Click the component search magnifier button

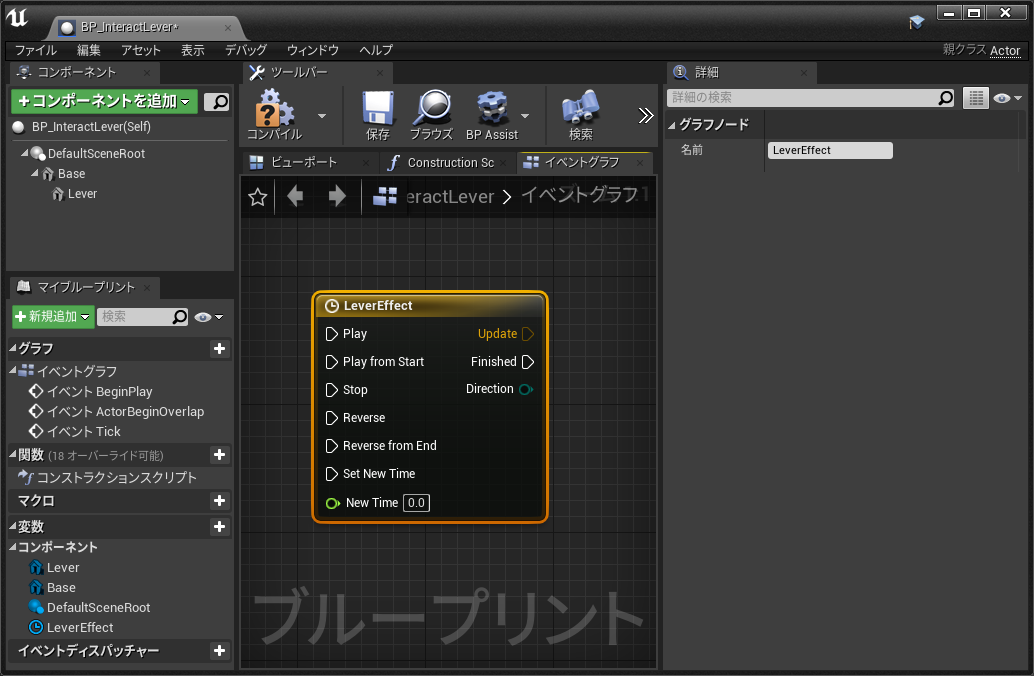click(x=216, y=102)
